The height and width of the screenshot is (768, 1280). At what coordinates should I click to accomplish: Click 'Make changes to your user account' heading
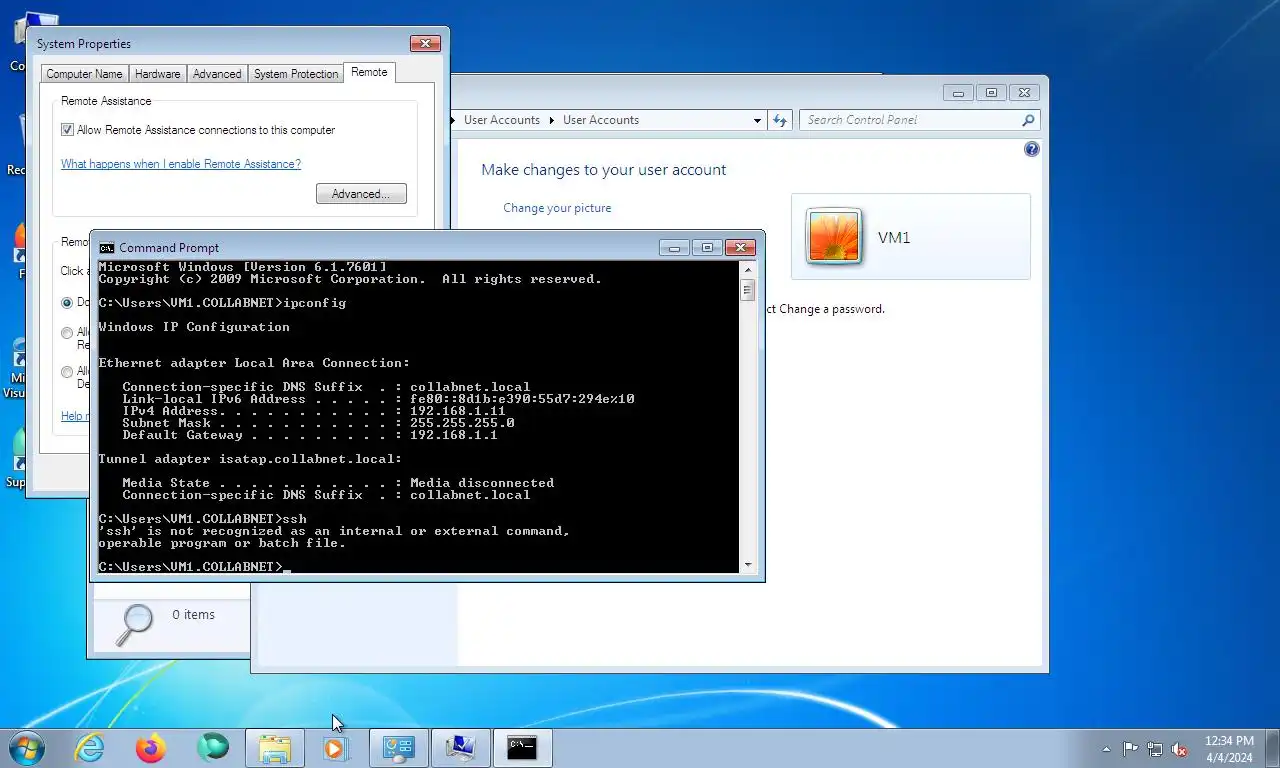[604, 170]
